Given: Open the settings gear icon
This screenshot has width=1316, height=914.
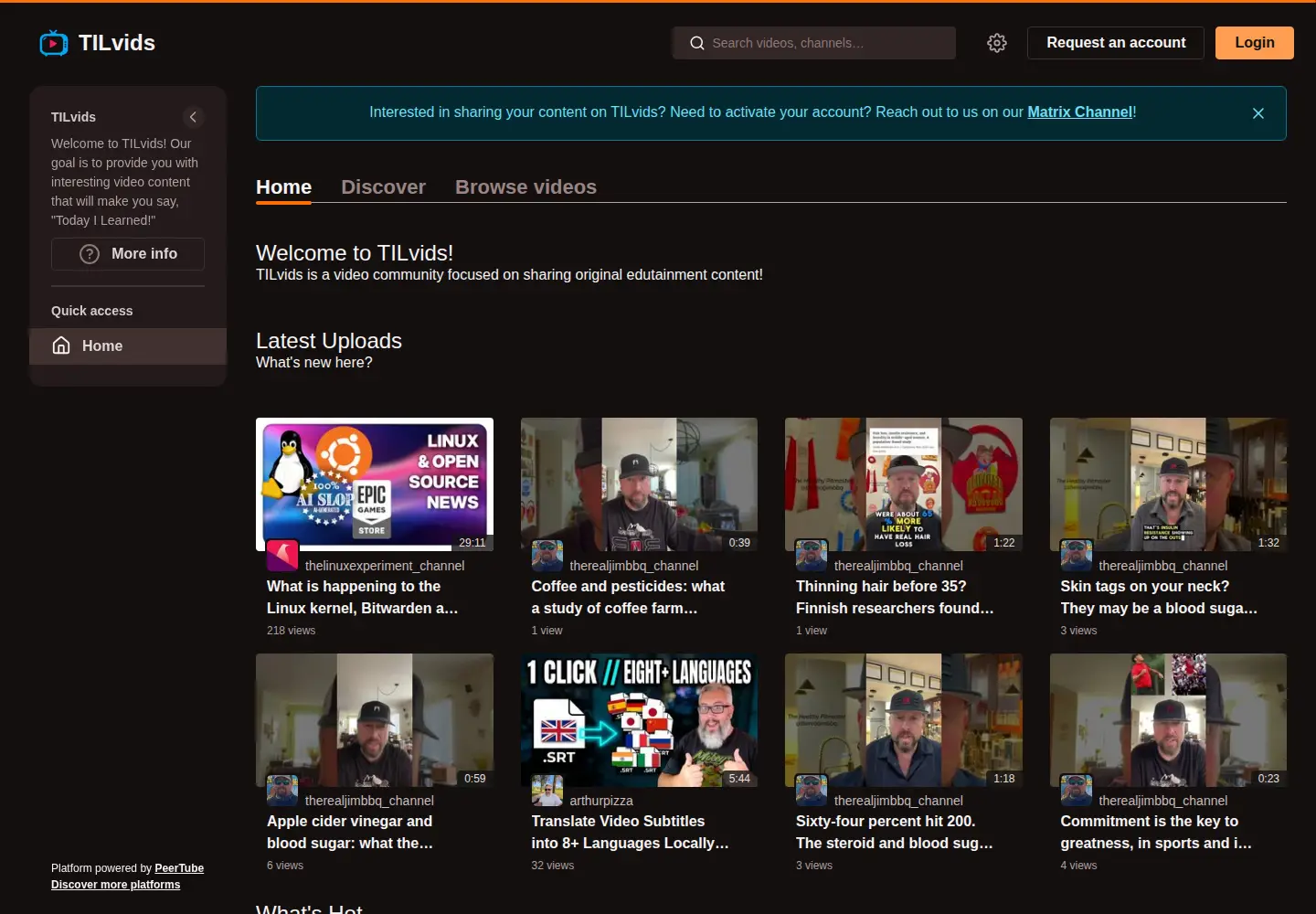Looking at the screenshot, I should [997, 43].
